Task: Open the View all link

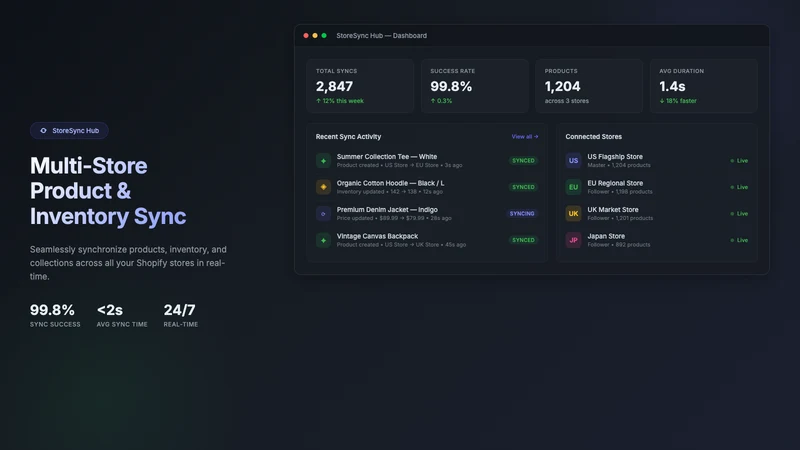Action: click(x=524, y=137)
